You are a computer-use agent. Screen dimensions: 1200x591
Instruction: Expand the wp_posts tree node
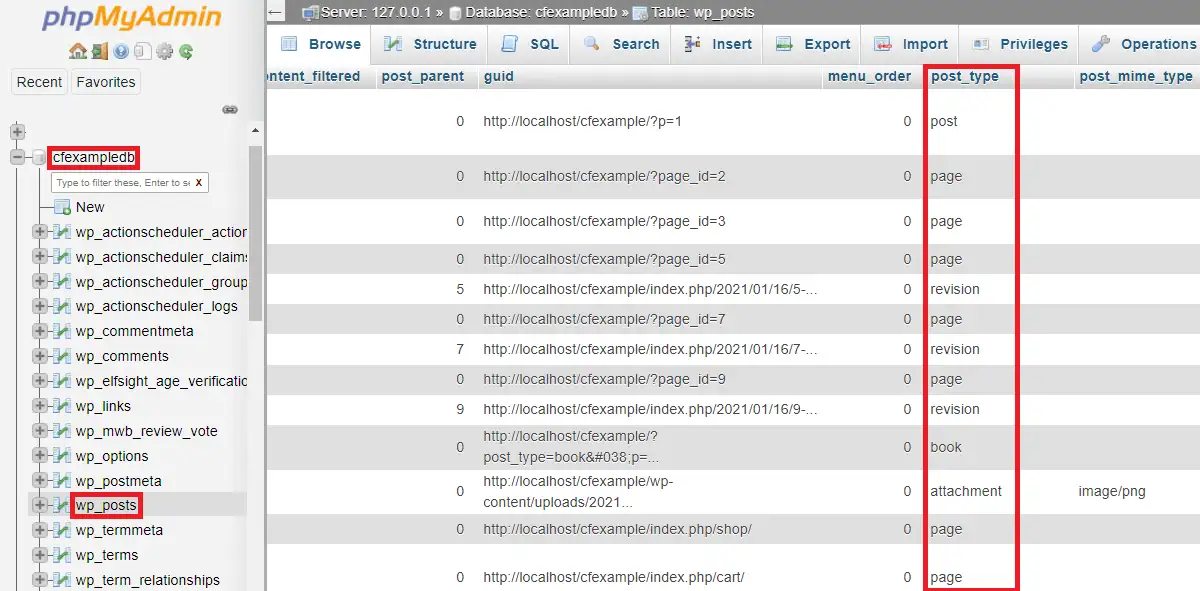pos(40,505)
